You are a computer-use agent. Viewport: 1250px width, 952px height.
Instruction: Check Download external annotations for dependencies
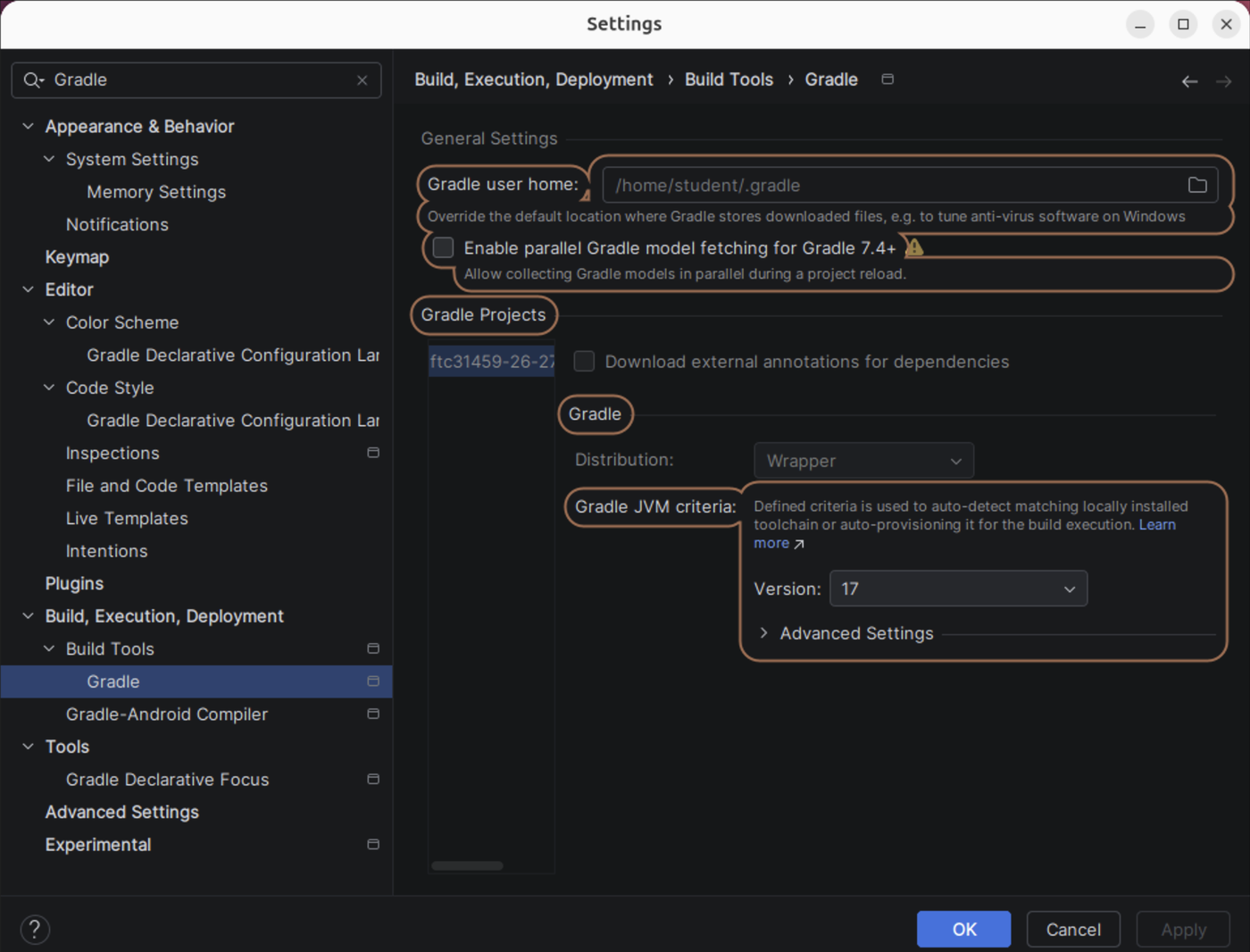tap(584, 361)
